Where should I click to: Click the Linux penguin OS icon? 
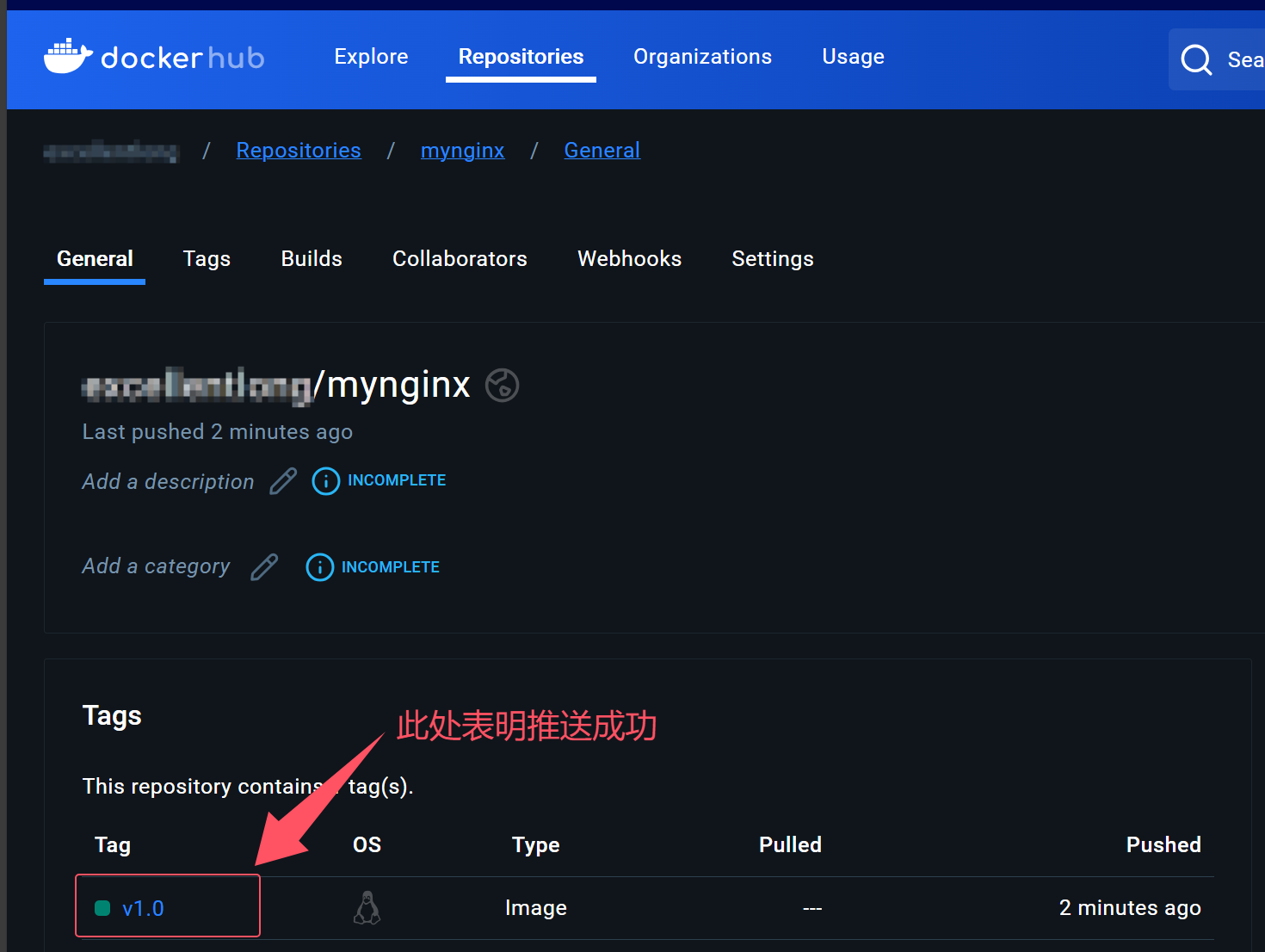click(367, 908)
